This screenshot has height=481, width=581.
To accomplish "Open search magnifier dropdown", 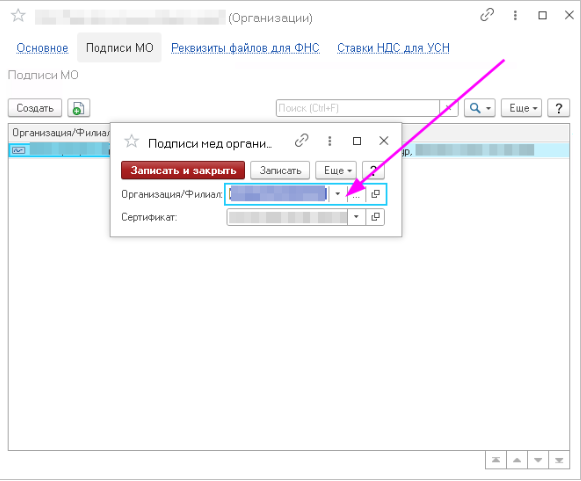I will tap(480, 108).
